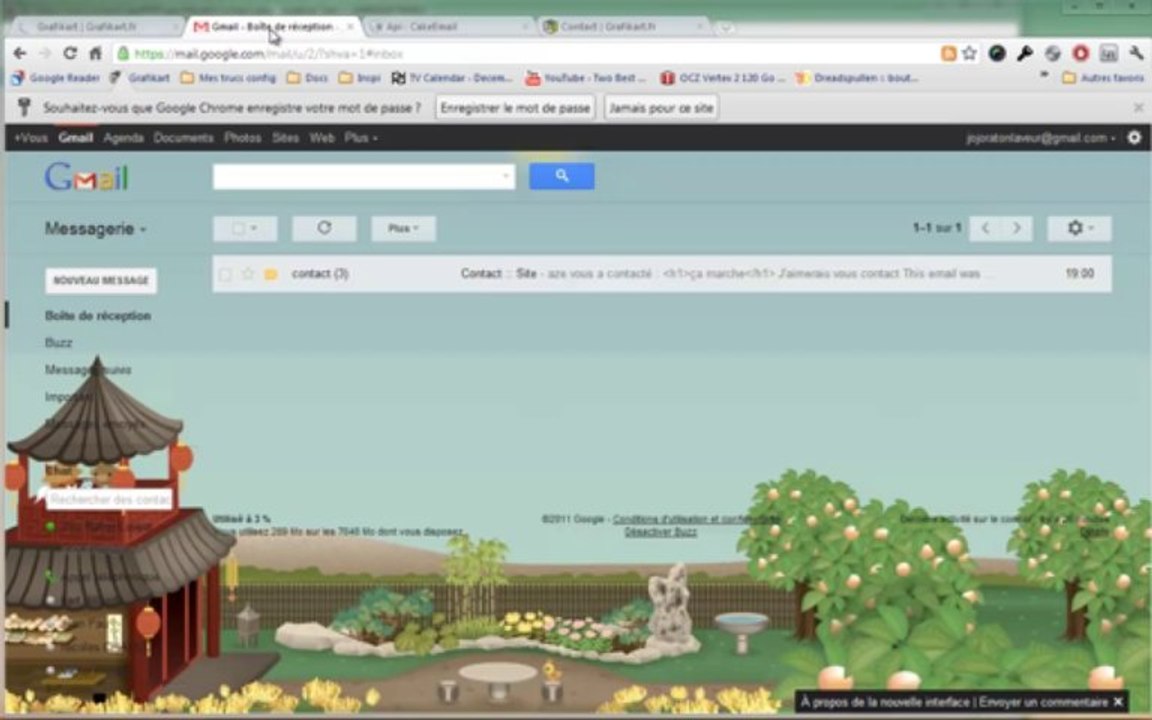Open the Mes trucs config bookmarks folder
The width and height of the screenshot is (1152, 720).
[228, 77]
